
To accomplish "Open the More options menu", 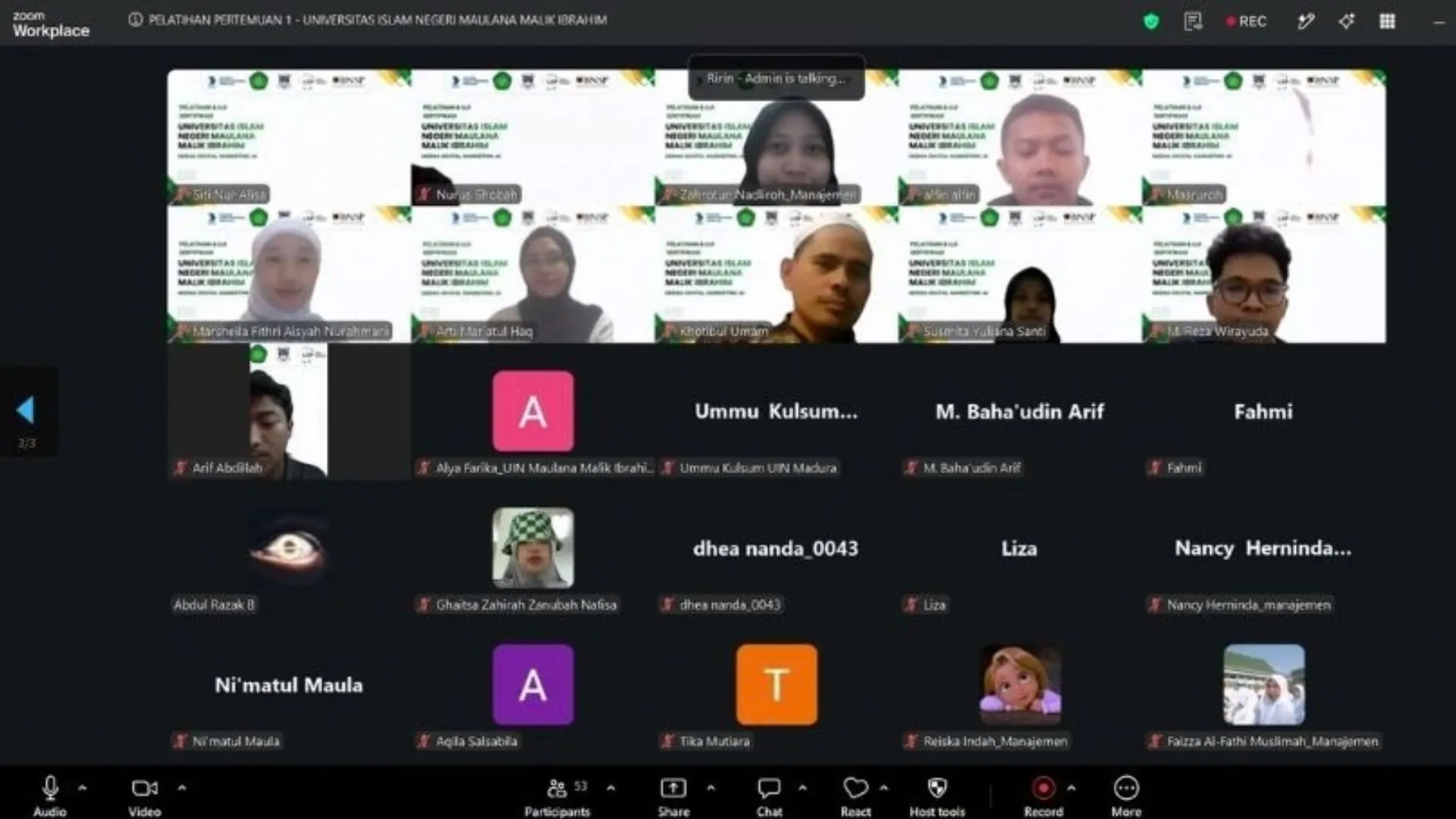I will [1126, 796].
